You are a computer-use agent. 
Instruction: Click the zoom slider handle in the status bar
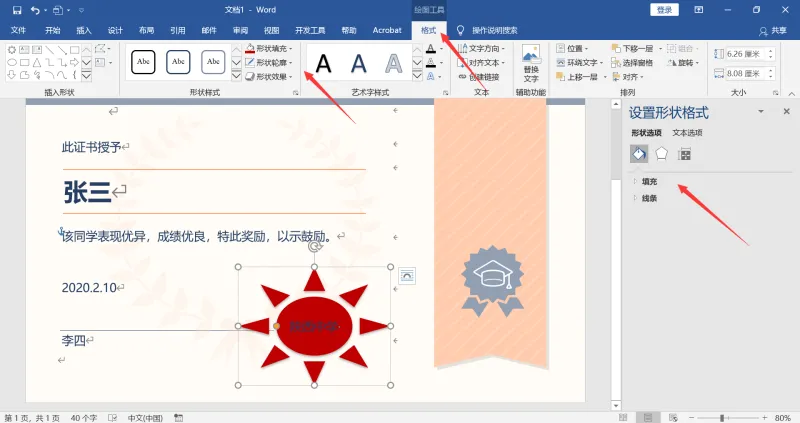click(x=722, y=418)
